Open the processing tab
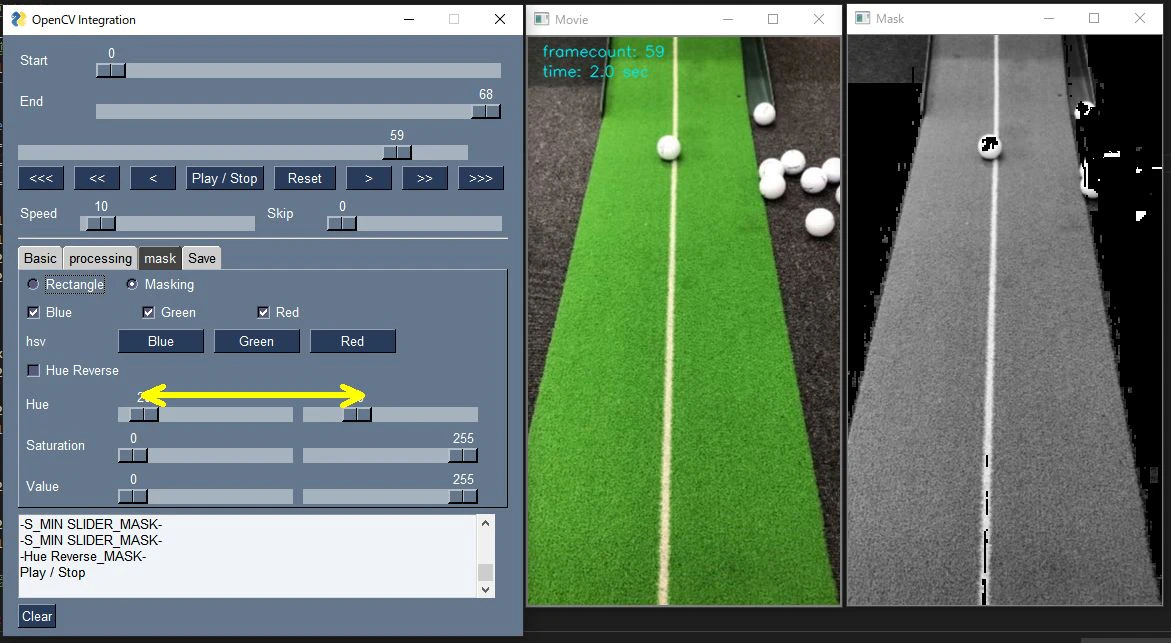This screenshot has width=1171, height=643. click(x=100, y=258)
